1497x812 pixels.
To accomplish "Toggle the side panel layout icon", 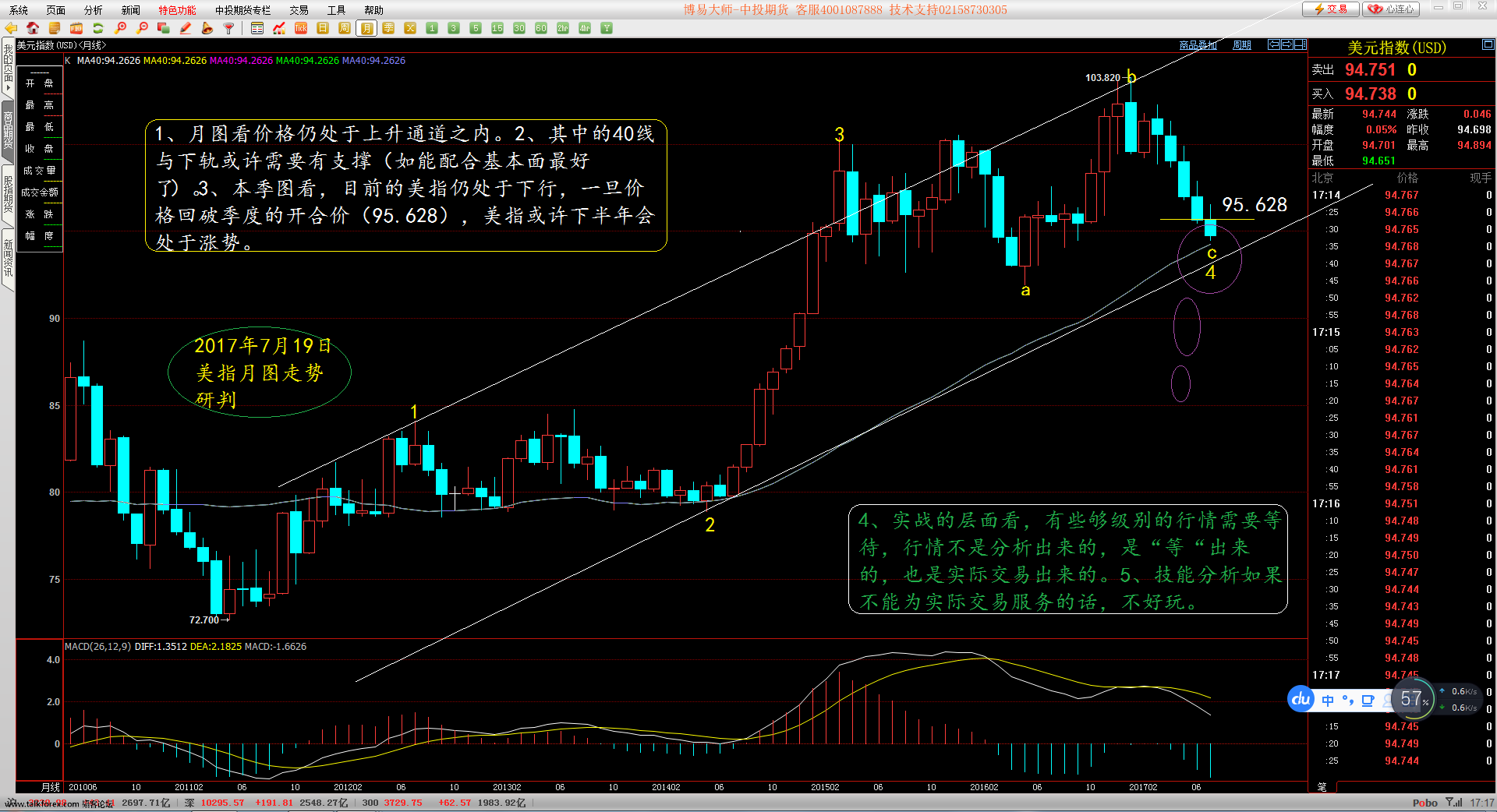I will [1301, 44].
